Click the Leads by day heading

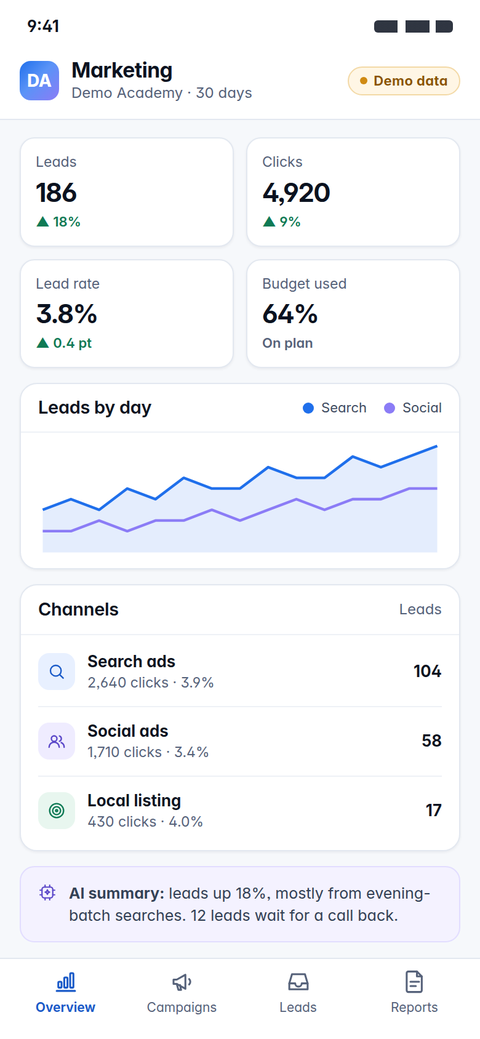[x=95, y=408]
